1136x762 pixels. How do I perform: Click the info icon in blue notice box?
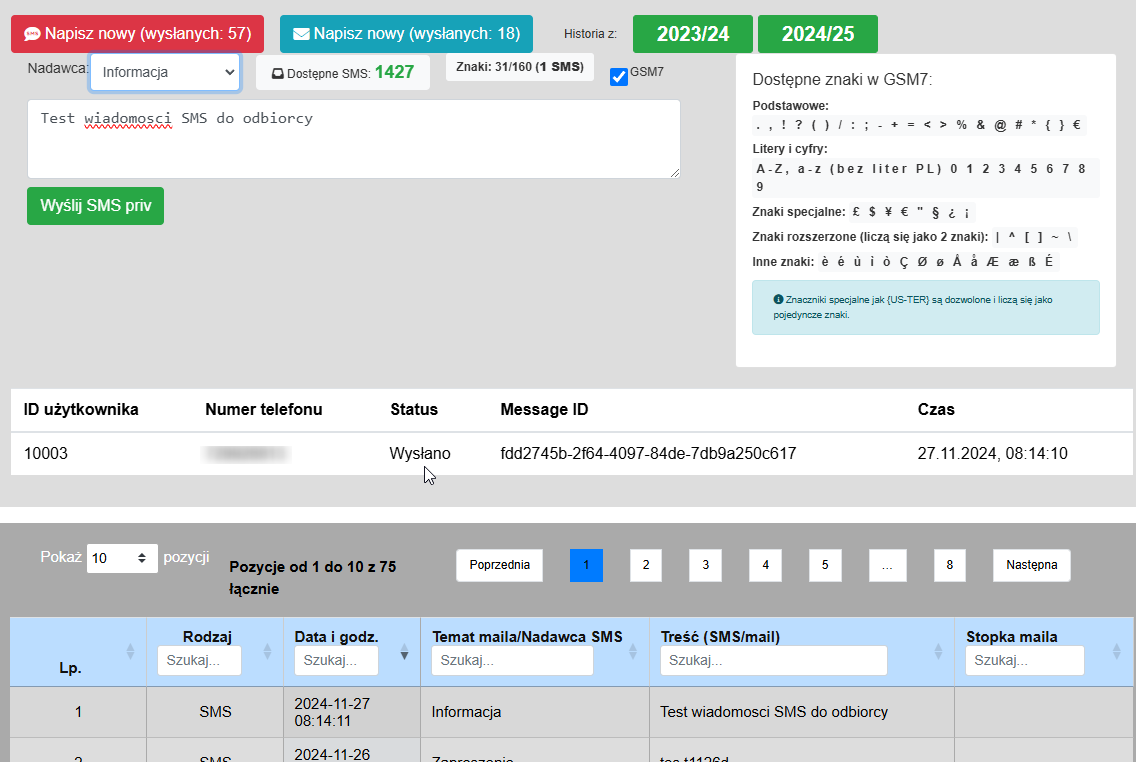tap(778, 299)
